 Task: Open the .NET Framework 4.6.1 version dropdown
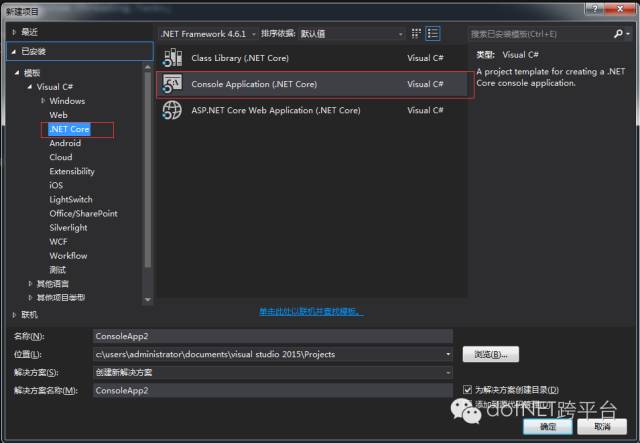(x=208, y=34)
